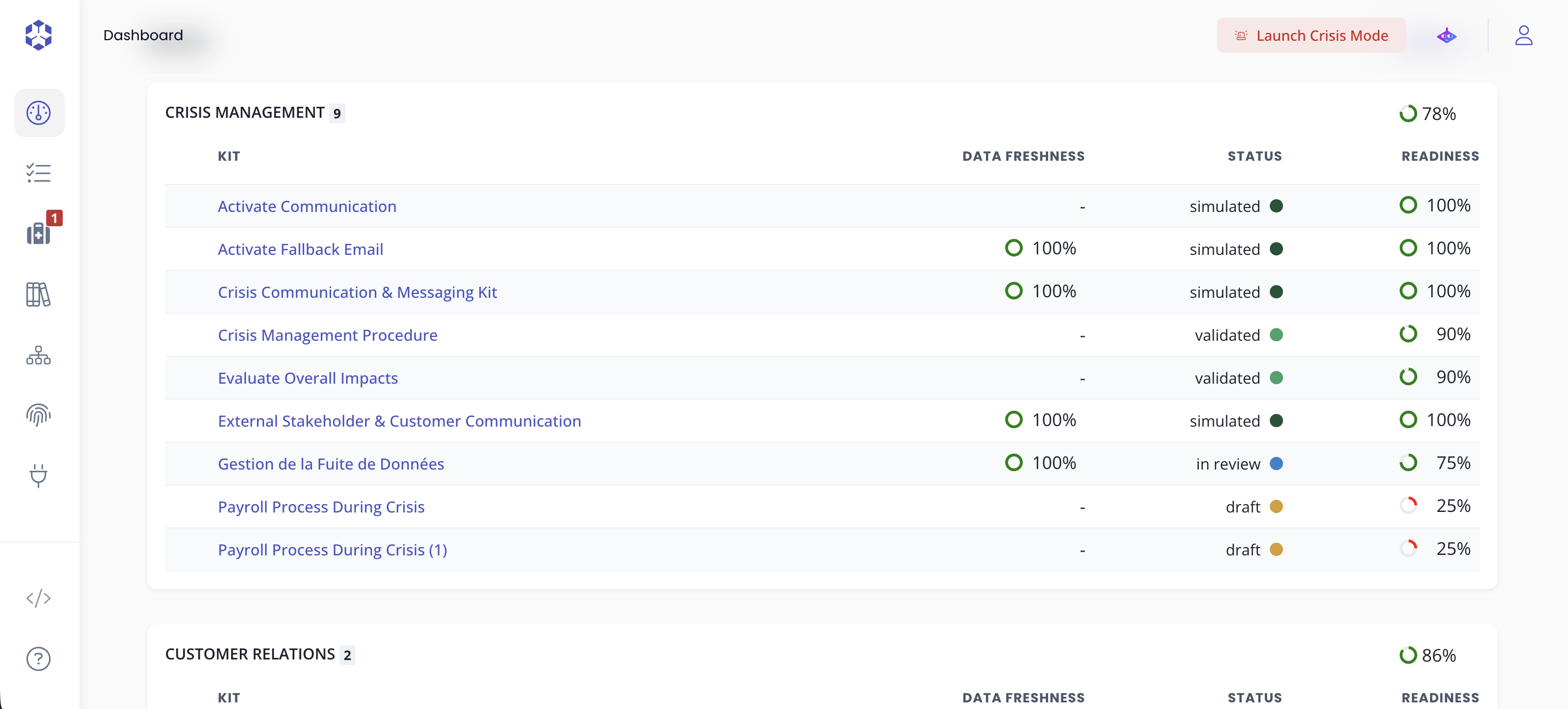Select the organization hierarchy icon
The width and height of the screenshot is (1568, 709).
(x=39, y=355)
